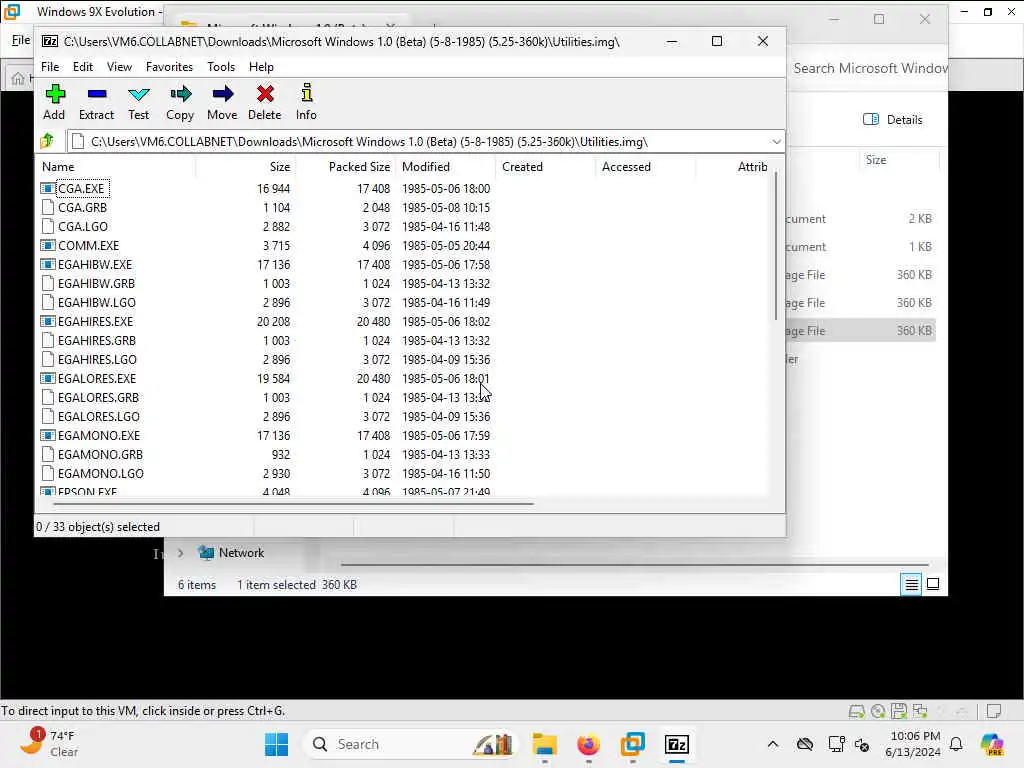Viewport: 1024px width, 768px height.
Task: Open the notifications bell icon
Action: pos(956,744)
